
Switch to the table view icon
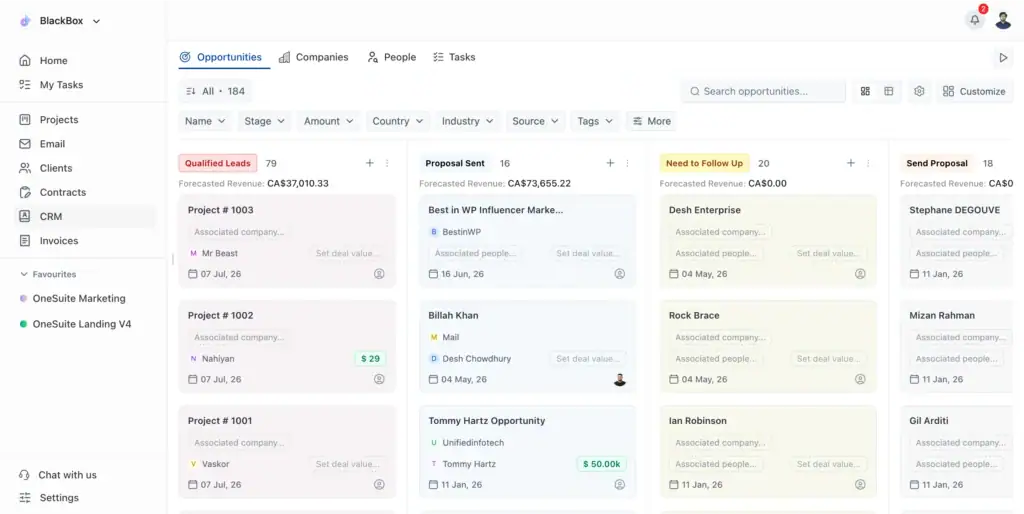click(x=889, y=91)
